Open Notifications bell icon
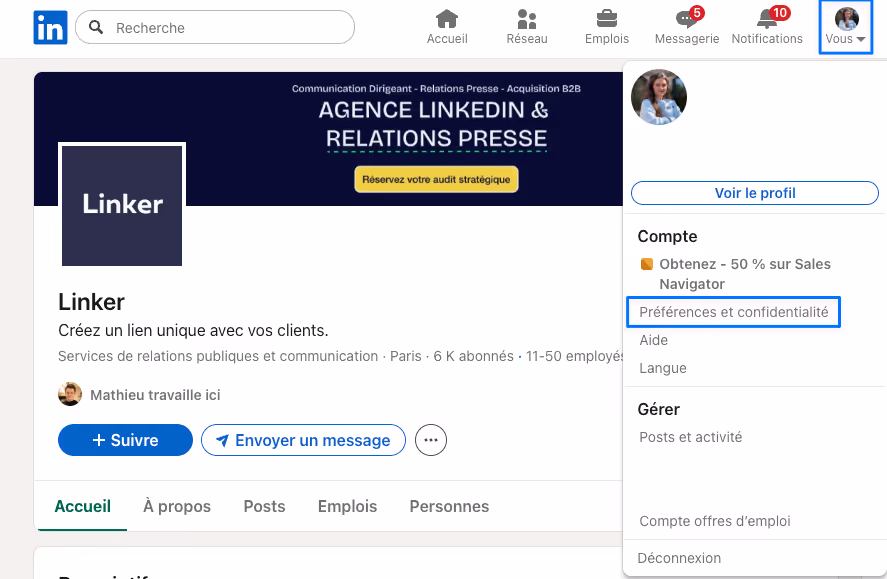This screenshot has height=579, width=887. pyautogui.click(x=767, y=20)
